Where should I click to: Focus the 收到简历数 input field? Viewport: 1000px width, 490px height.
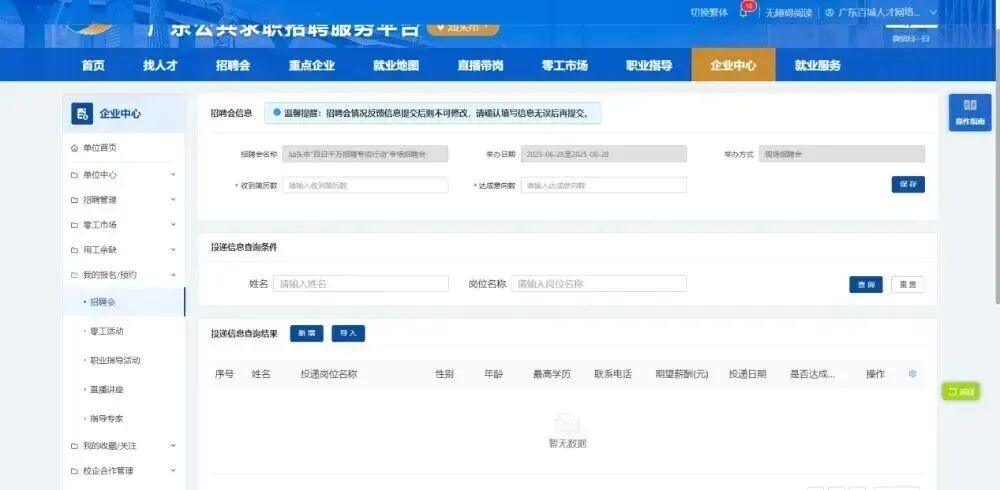(x=365, y=185)
